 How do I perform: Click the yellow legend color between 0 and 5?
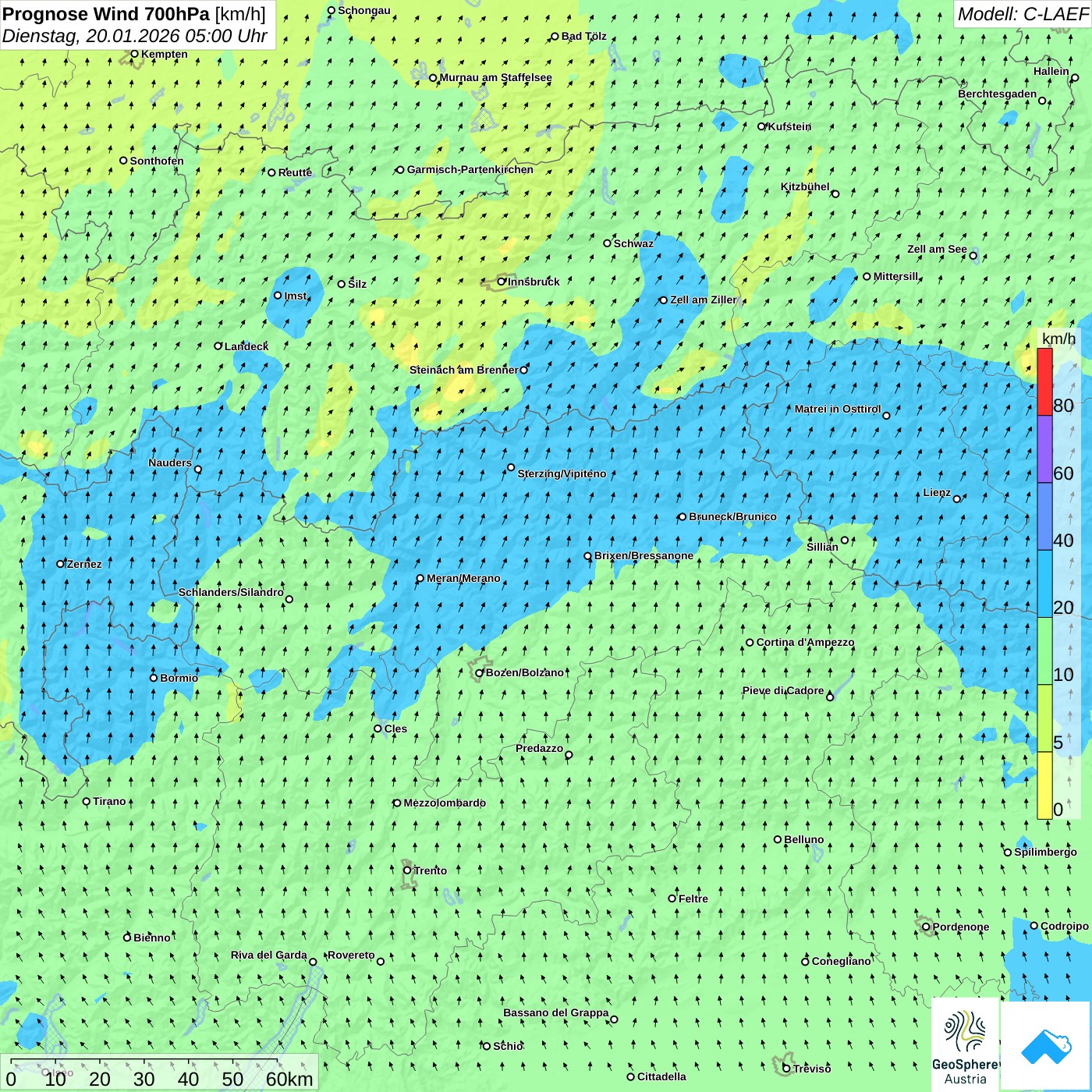(x=1044, y=785)
